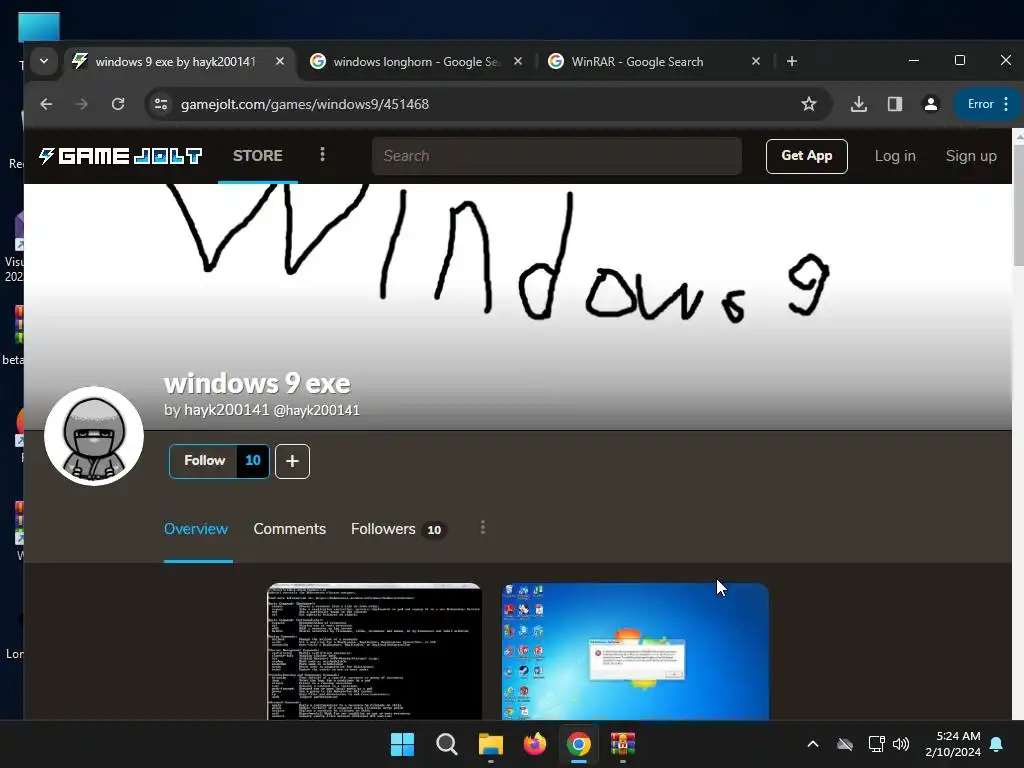This screenshot has width=1024, height=768.
Task: Open the Comments tab
Action: tap(289, 529)
